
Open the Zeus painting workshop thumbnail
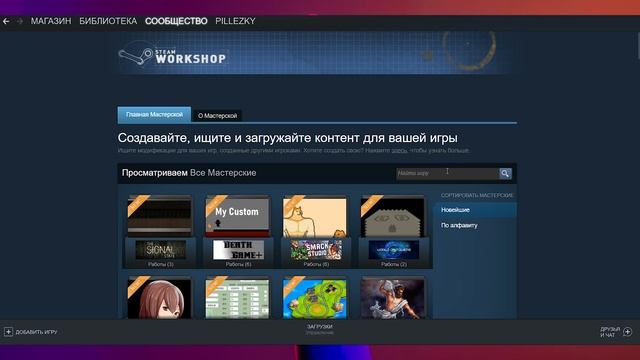(x=392, y=298)
